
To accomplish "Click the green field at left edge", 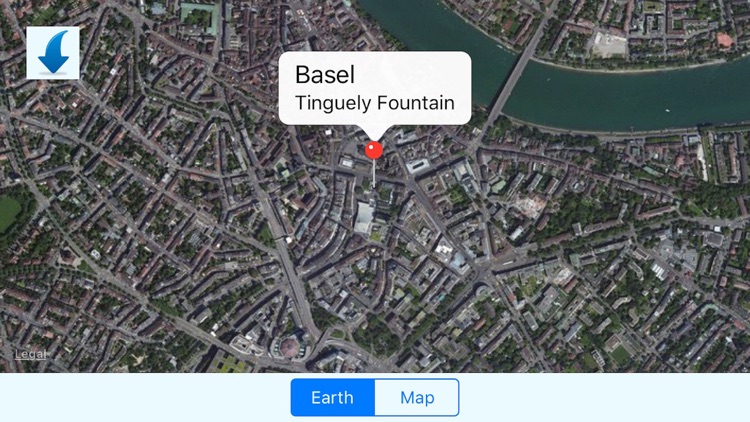I will 10,213.
